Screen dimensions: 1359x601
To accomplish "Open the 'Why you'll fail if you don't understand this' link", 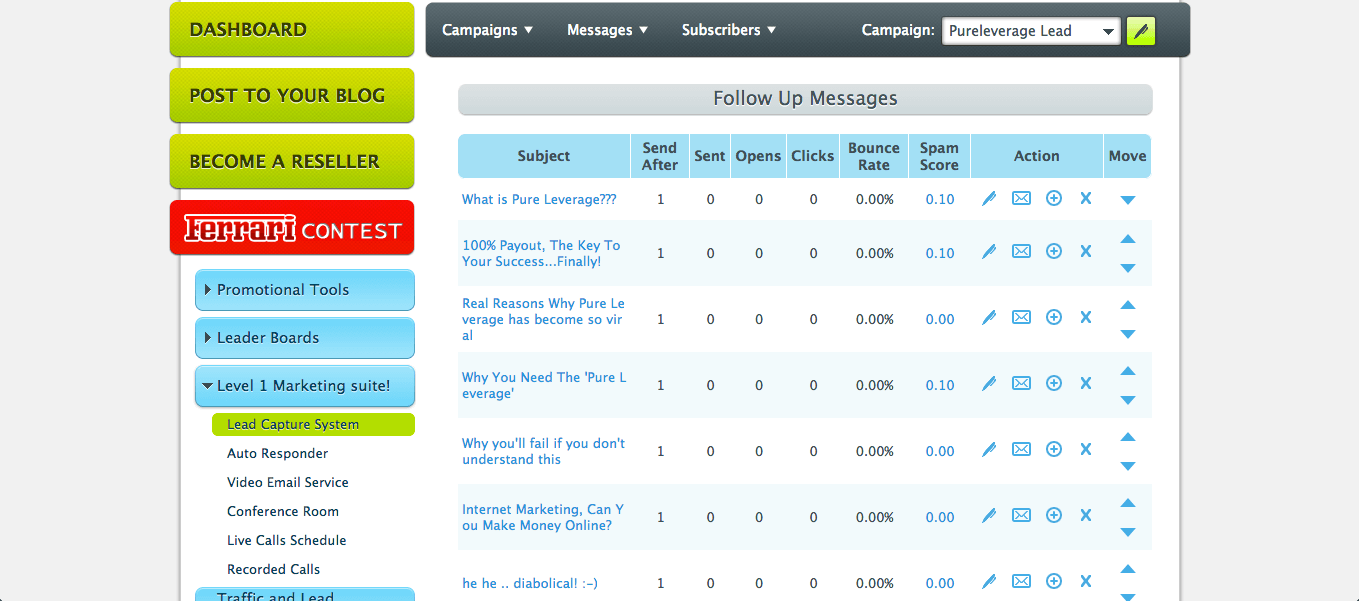I will click(543, 451).
